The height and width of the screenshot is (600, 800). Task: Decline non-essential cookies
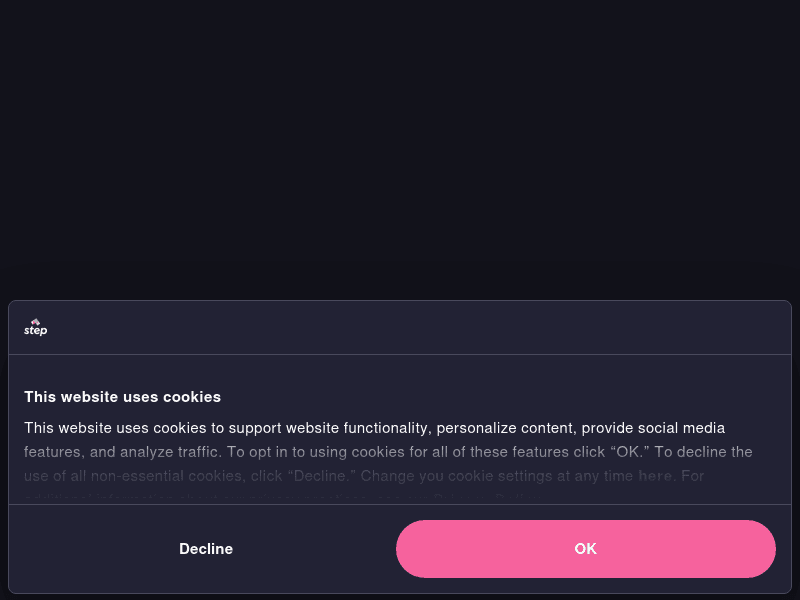206,549
